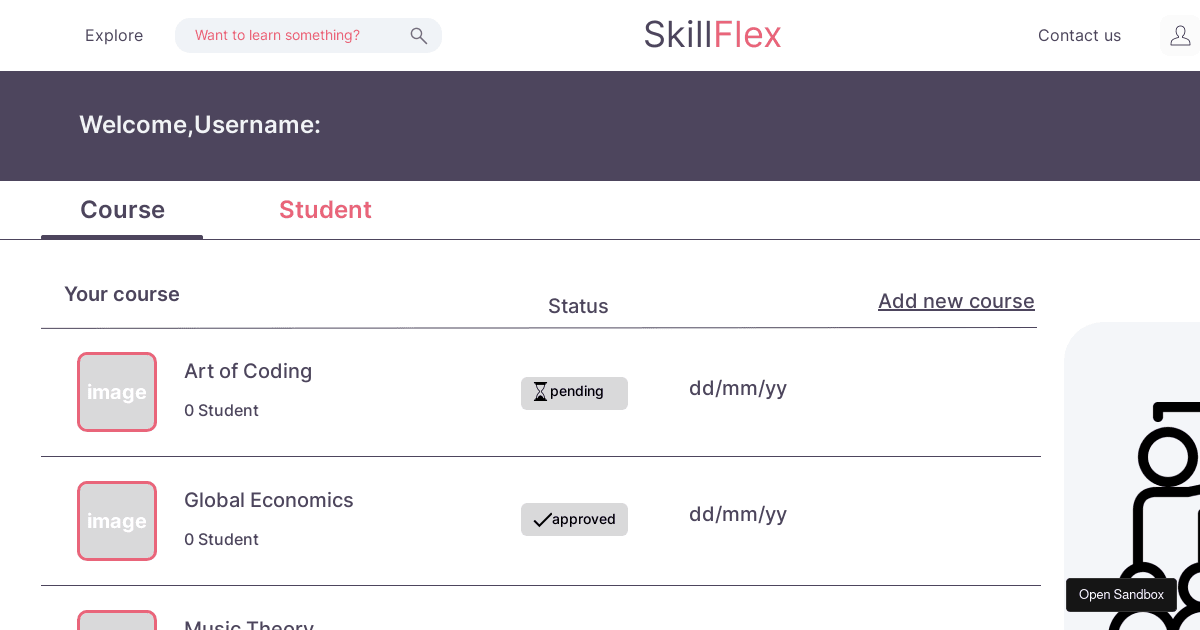
Task: Switch to the Student tab
Action: (x=325, y=210)
